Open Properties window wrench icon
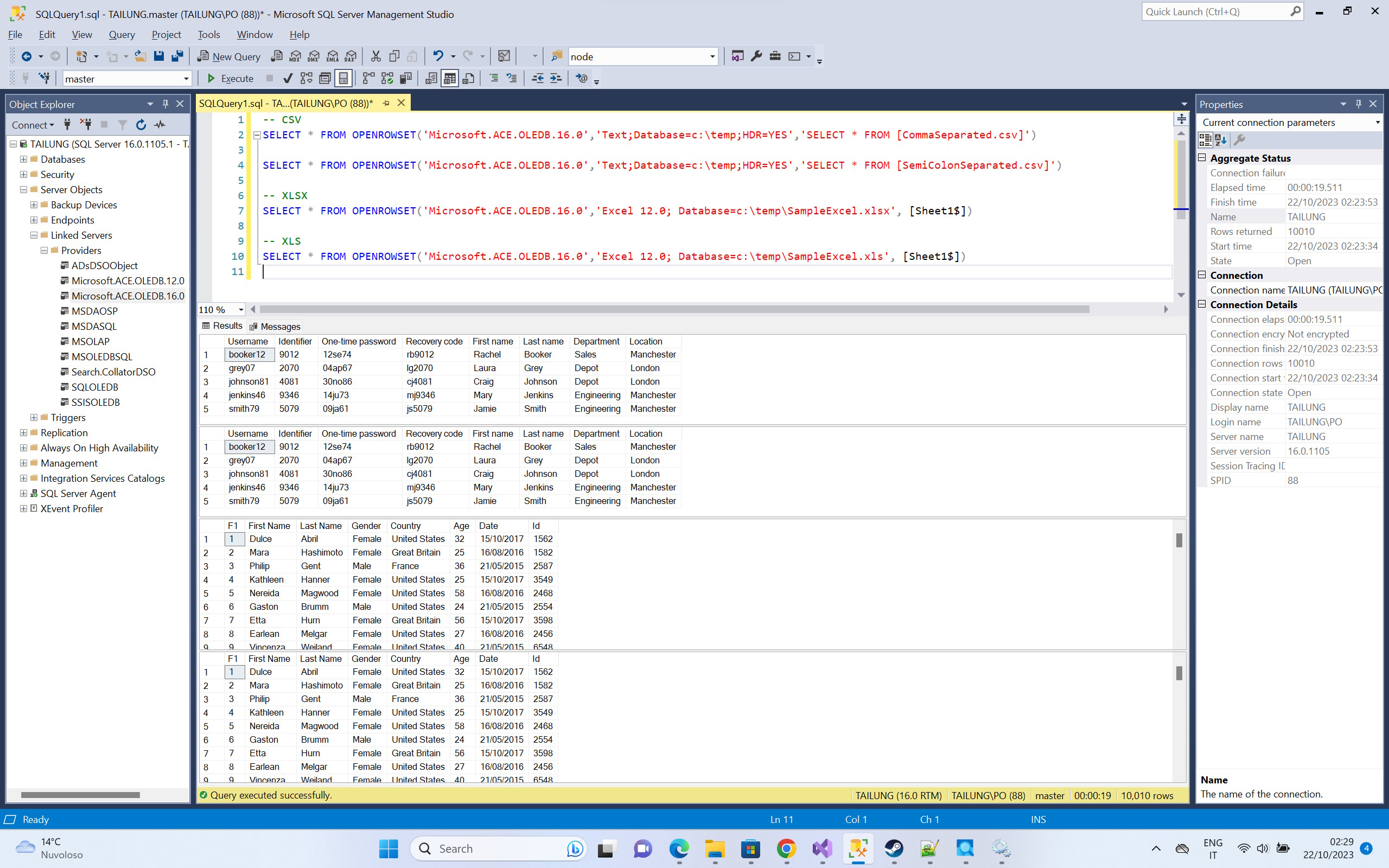This screenshot has height=868, width=1389. (x=756, y=56)
